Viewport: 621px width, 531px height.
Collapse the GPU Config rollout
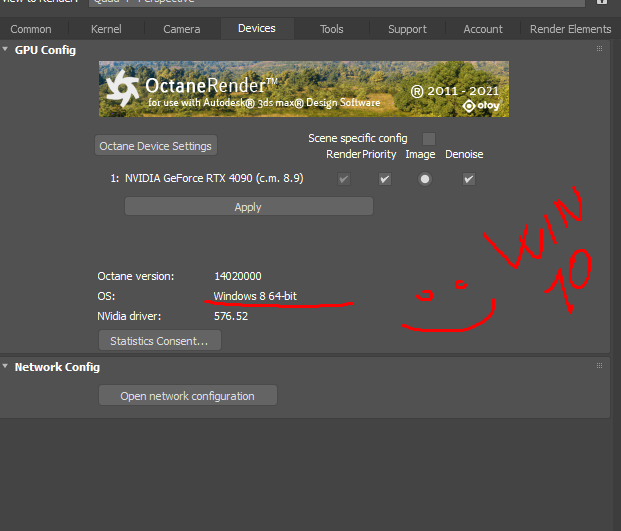coord(5,49)
